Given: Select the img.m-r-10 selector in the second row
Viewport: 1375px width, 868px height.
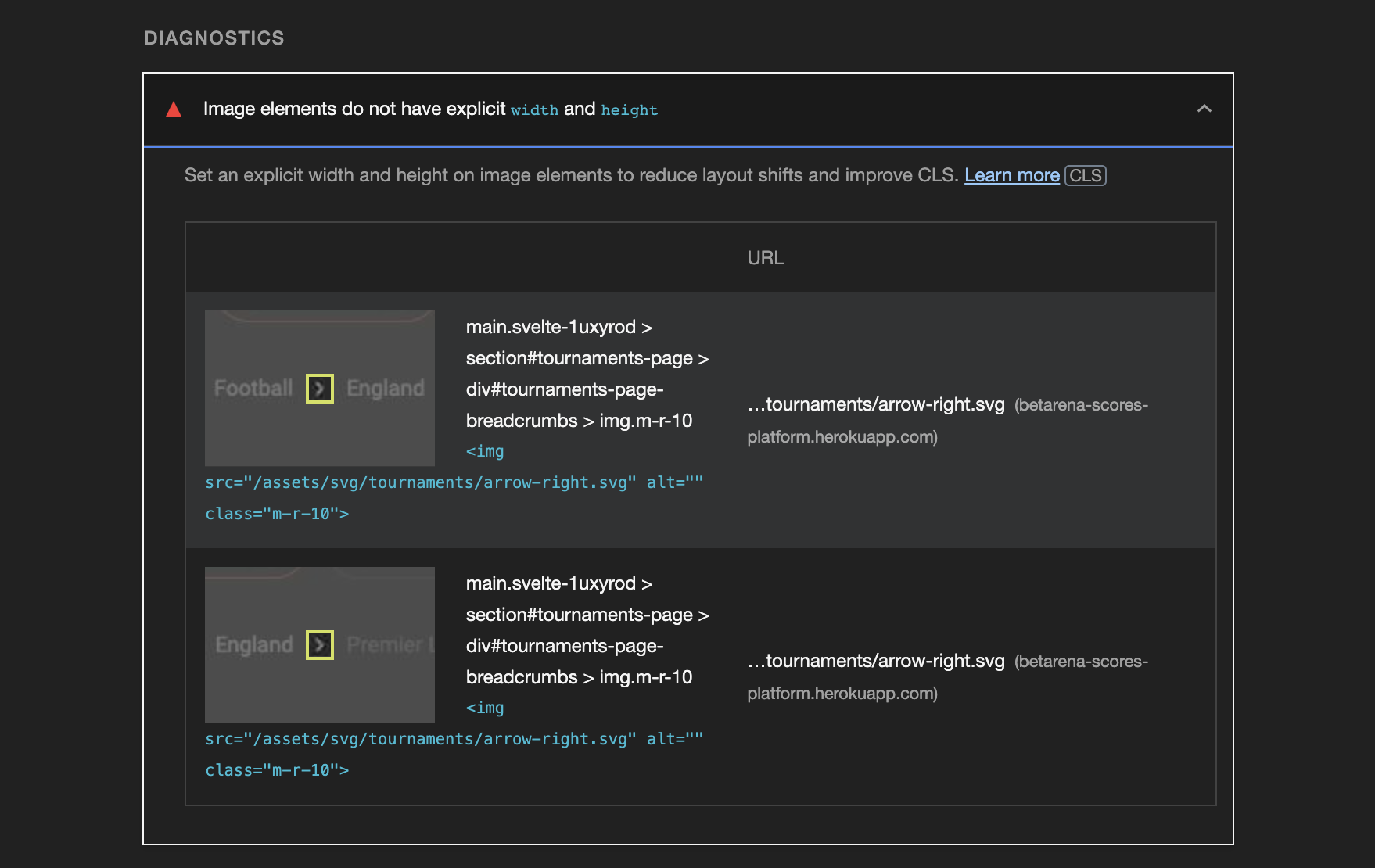Looking at the screenshot, I should tap(648, 677).
